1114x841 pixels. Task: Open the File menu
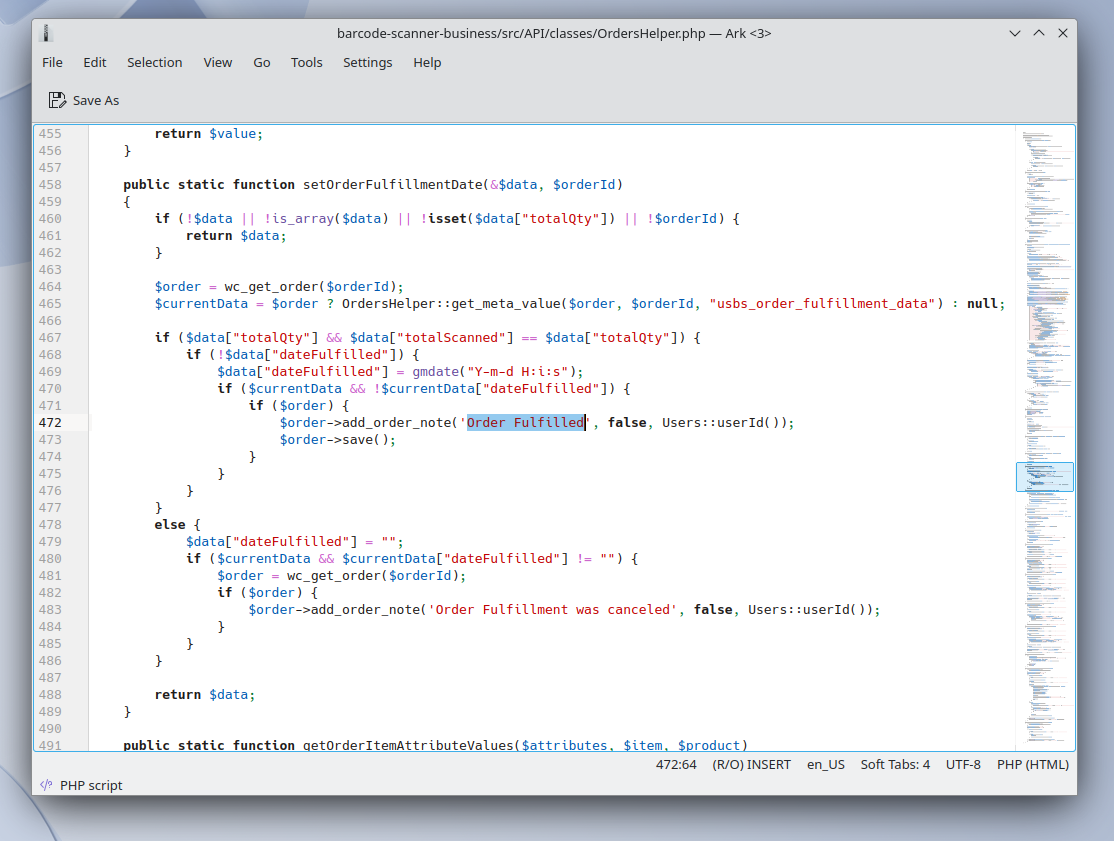coord(52,62)
